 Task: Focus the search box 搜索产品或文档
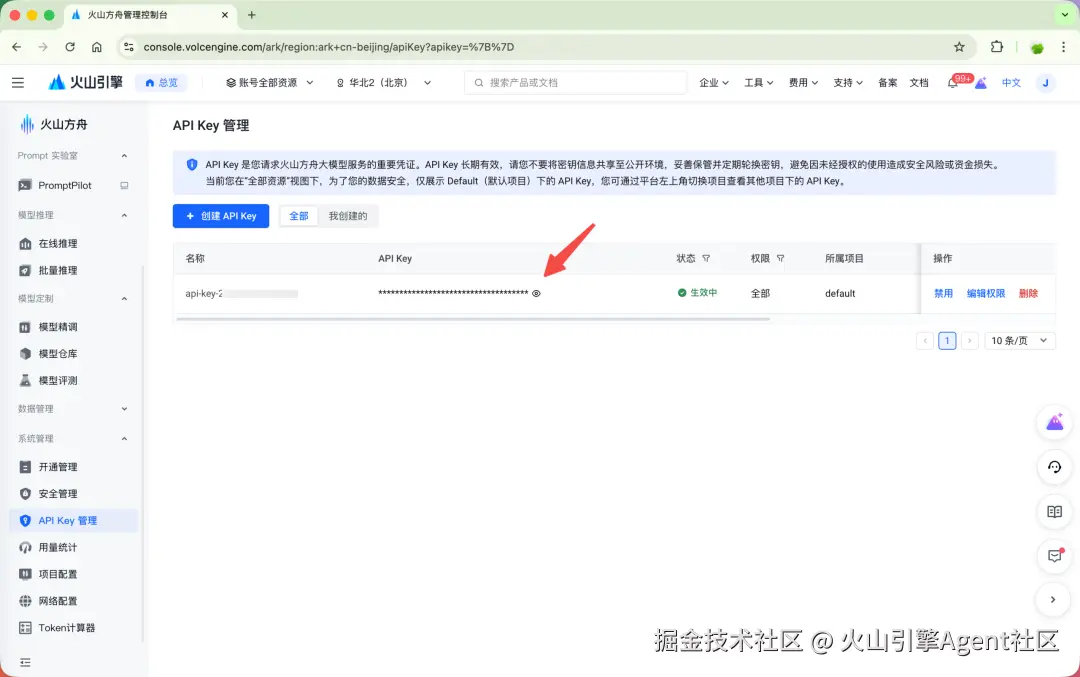pyautogui.click(x=576, y=83)
